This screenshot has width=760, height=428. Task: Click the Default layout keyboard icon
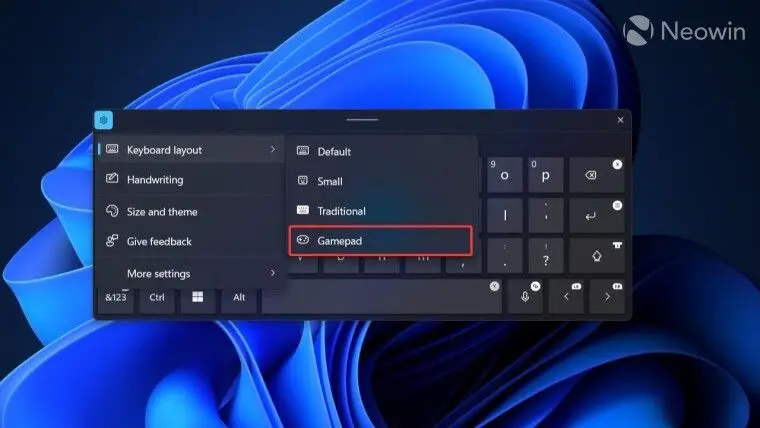303,151
